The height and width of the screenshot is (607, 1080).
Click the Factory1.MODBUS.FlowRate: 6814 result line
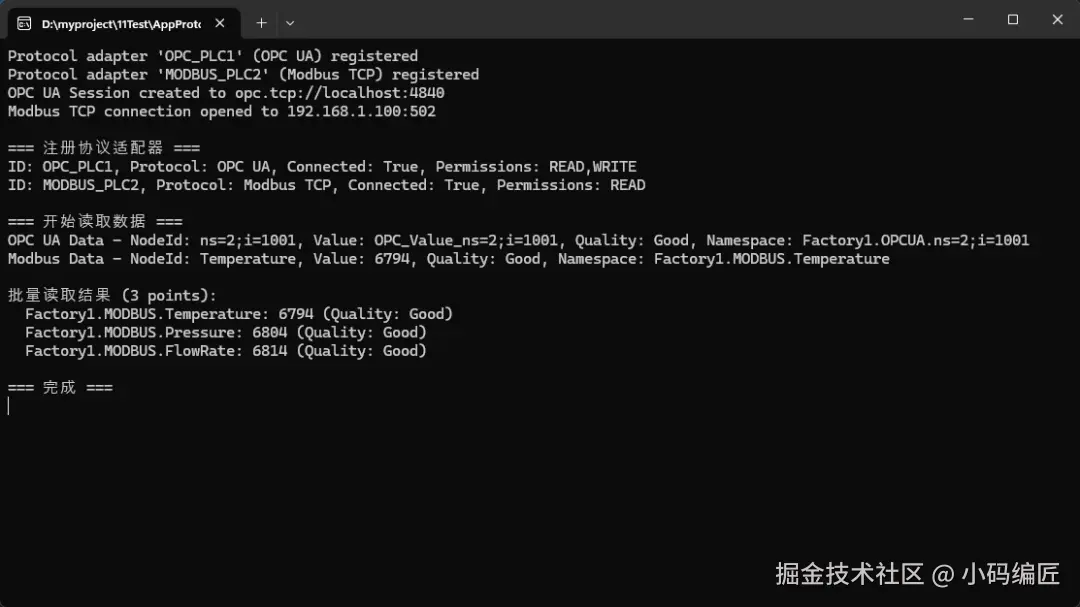[x=226, y=350]
